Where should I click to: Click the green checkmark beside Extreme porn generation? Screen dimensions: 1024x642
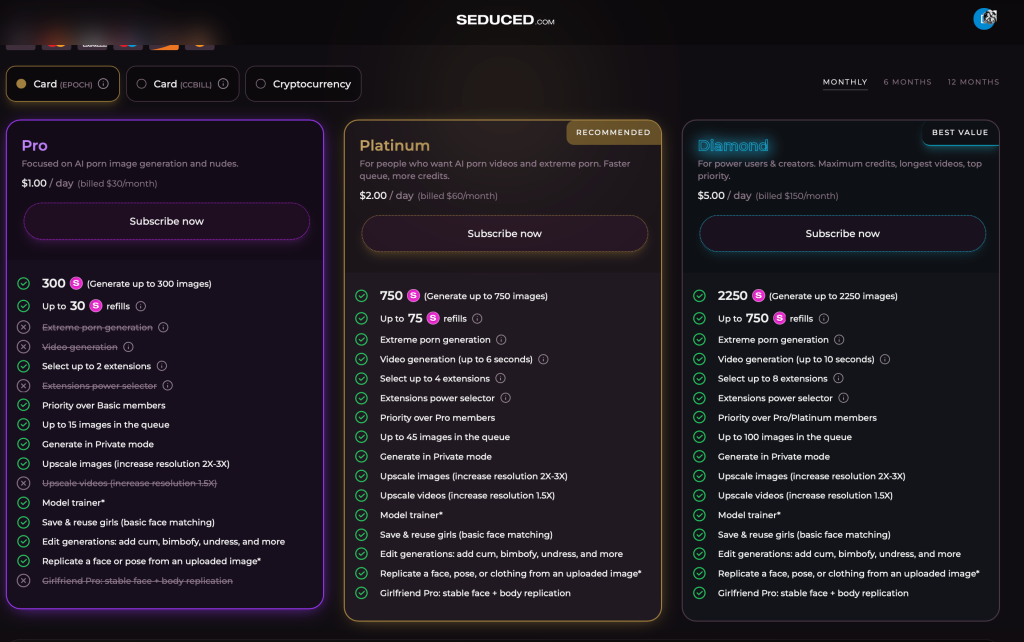[361, 340]
